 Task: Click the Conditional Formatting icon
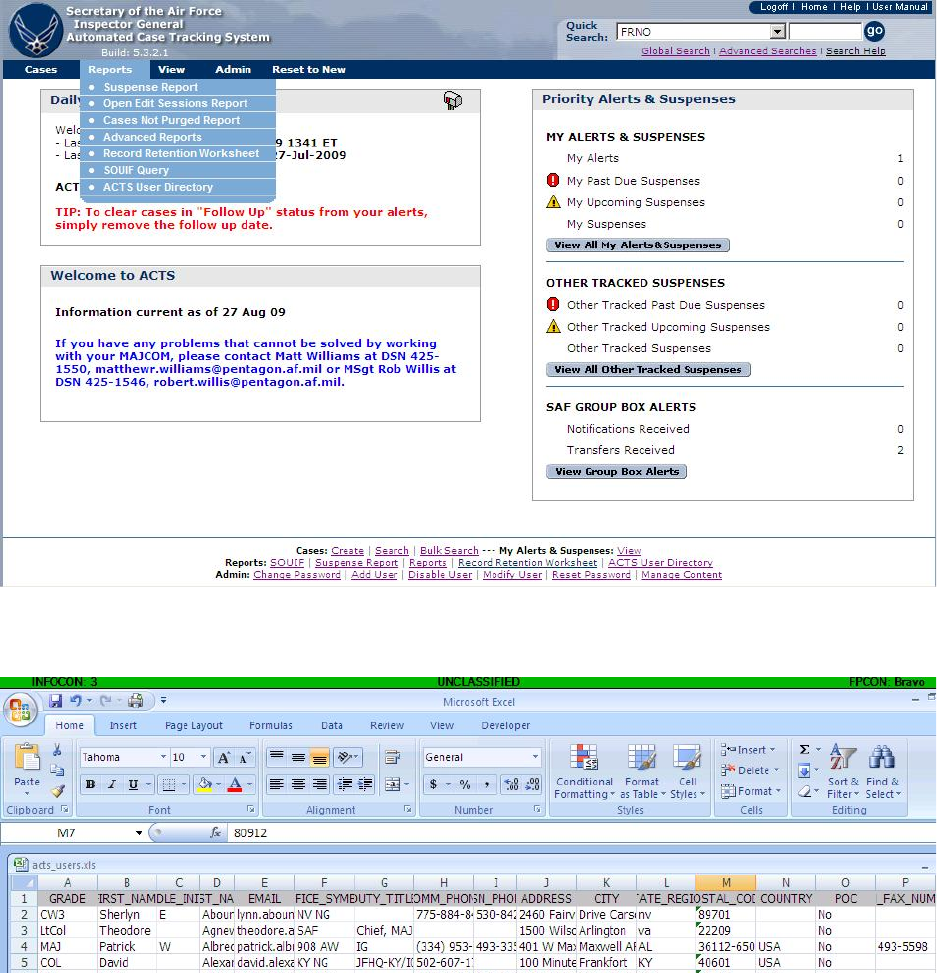click(x=583, y=758)
